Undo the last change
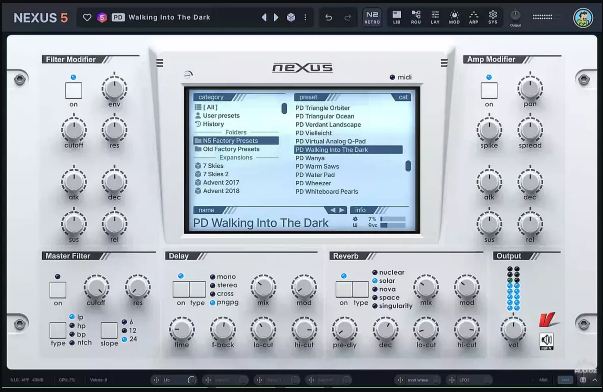The width and height of the screenshot is (603, 392). click(328, 17)
